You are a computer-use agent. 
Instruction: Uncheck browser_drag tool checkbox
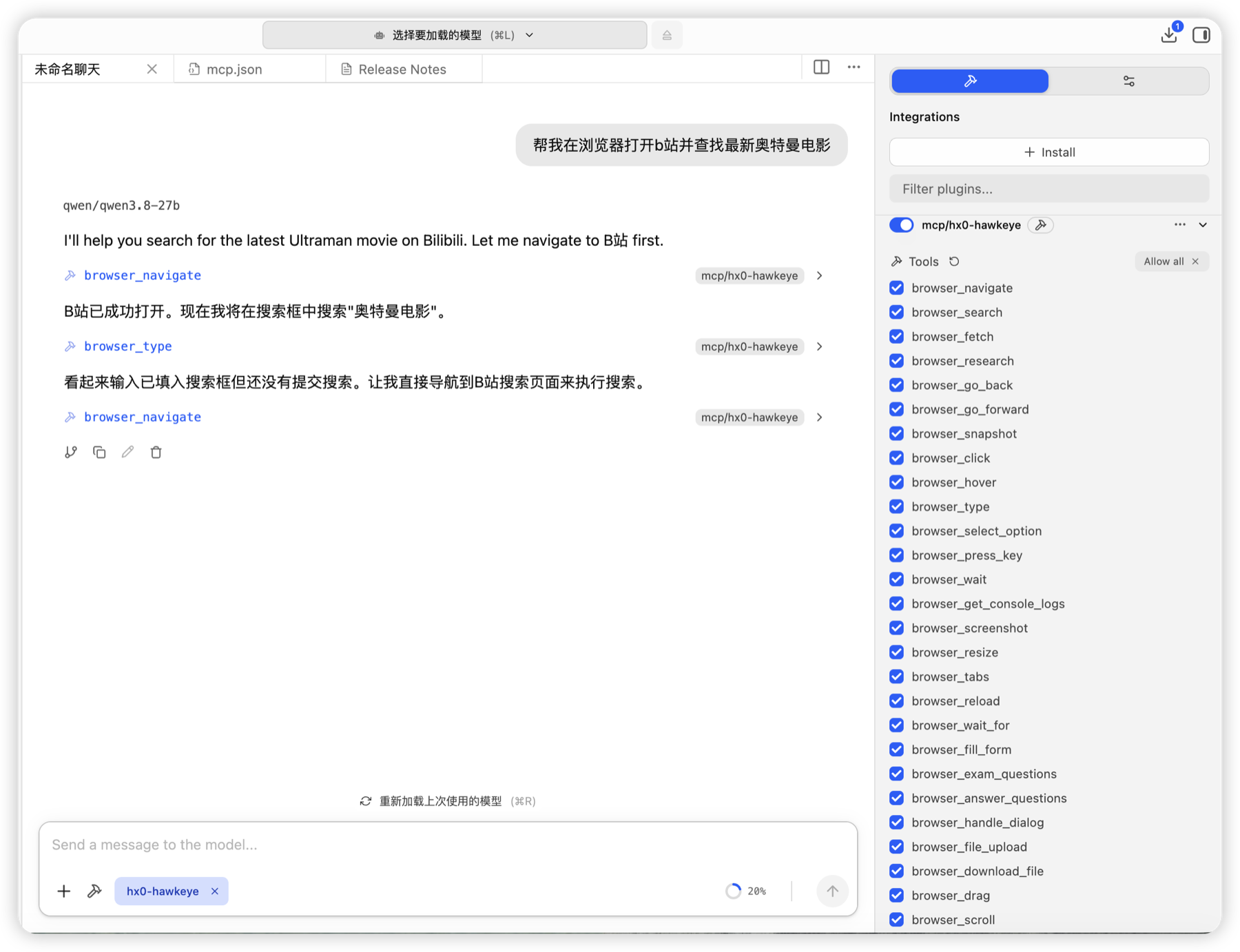pos(896,896)
